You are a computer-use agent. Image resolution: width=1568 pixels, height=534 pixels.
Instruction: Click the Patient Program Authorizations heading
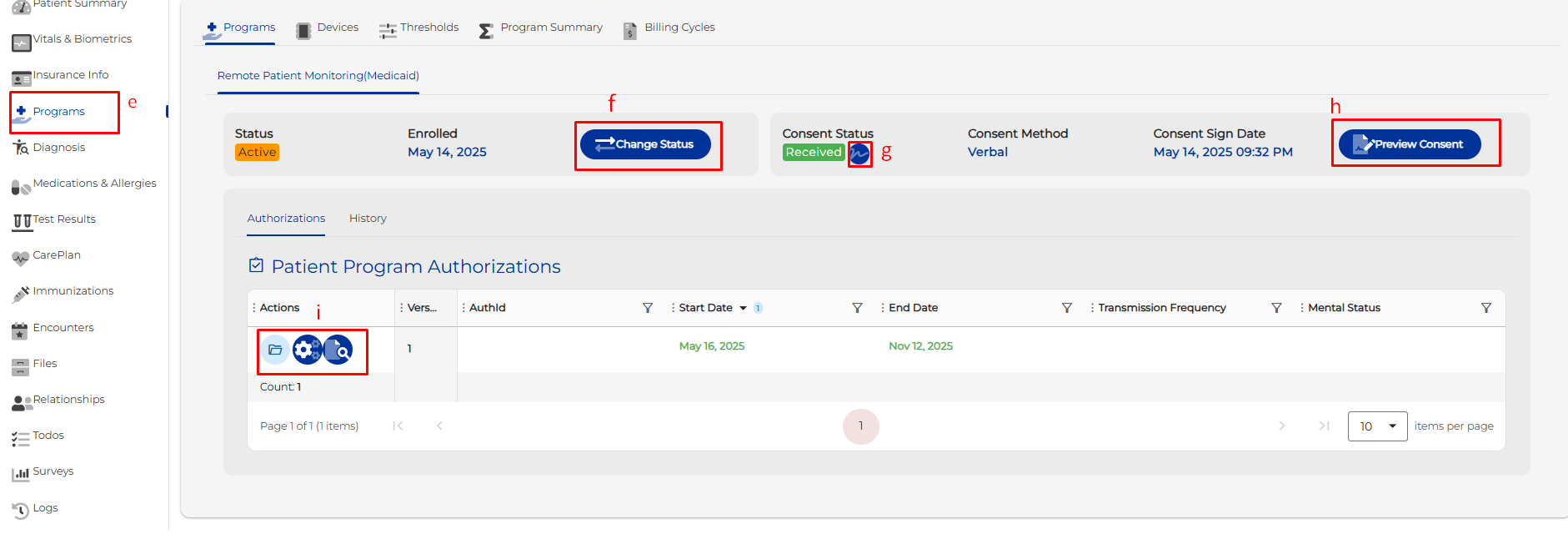(x=416, y=267)
